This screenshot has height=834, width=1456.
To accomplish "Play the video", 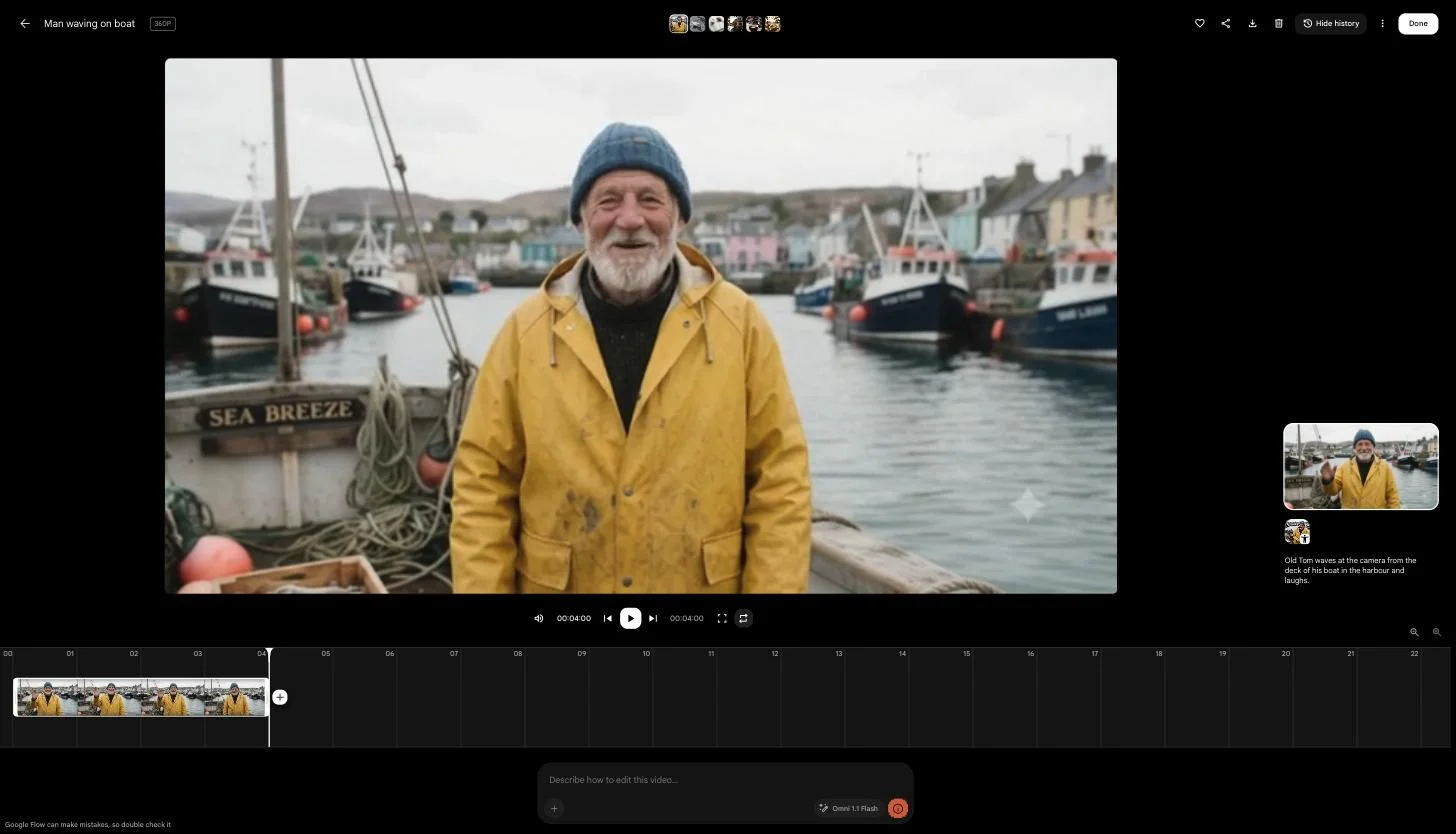I will pos(630,618).
